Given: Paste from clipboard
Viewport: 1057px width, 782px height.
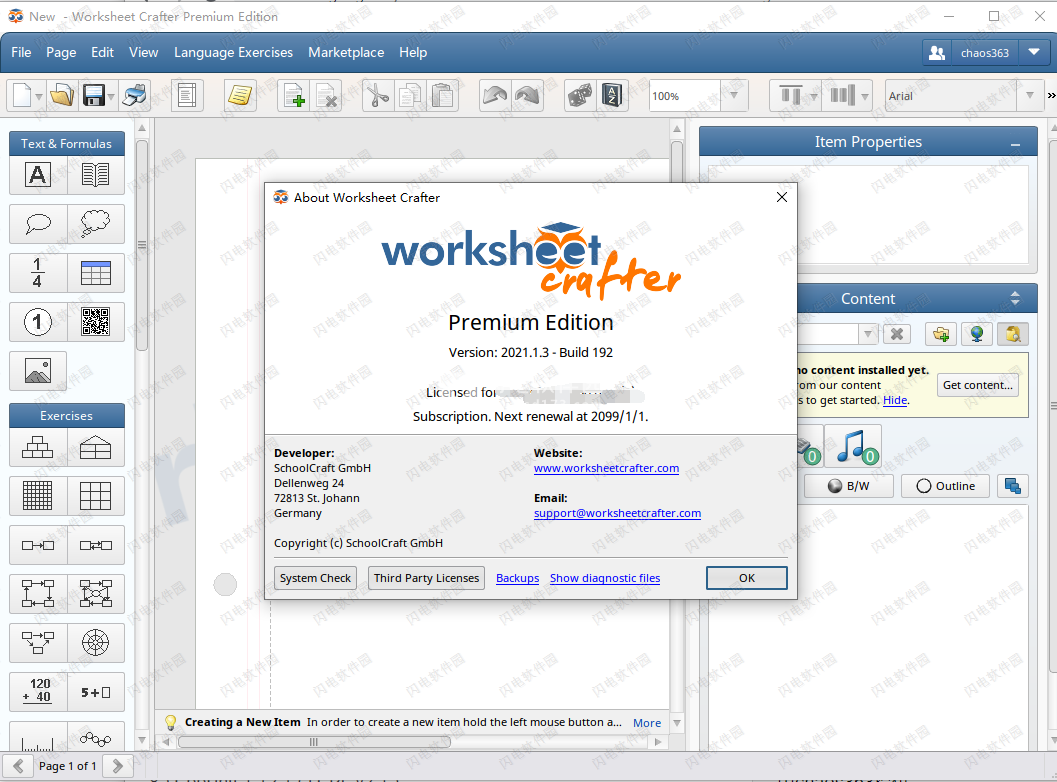Looking at the screenshot, I should pyautogui.click(x=442, y=96).
